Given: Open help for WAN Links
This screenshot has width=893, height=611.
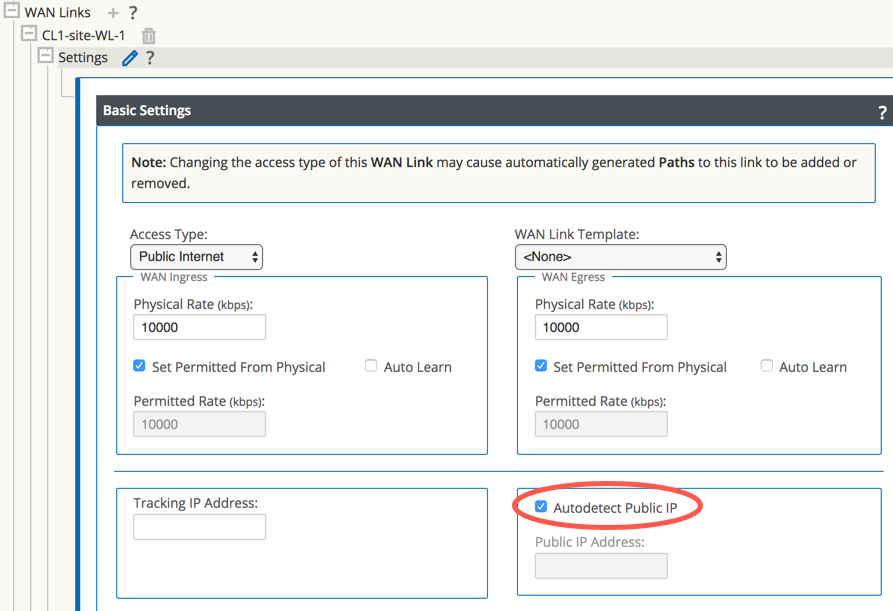Looking at the screenshot, I should pyautogui.click(x=133, y=13).
